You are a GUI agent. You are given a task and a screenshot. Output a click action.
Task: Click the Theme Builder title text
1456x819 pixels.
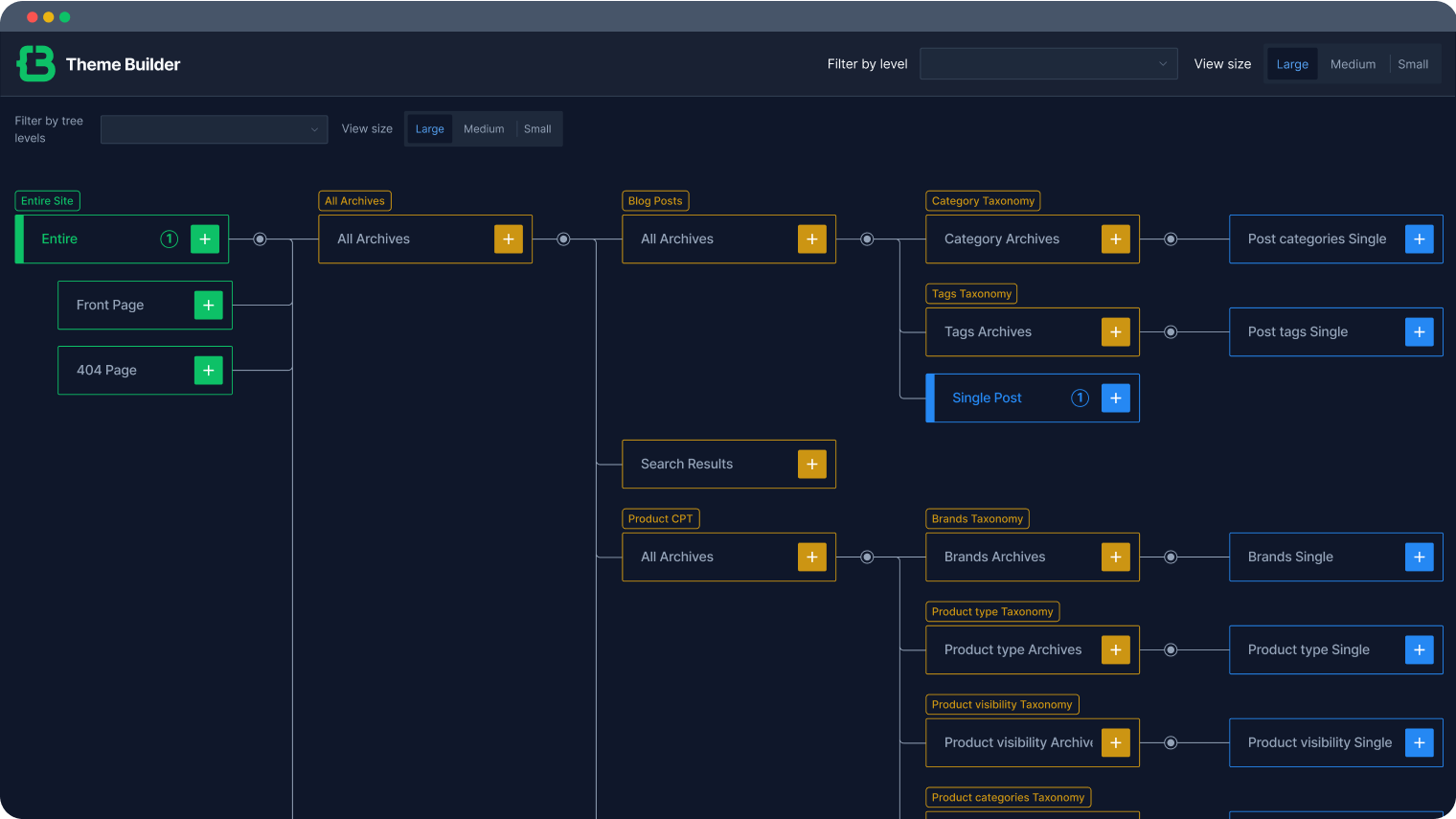123,64
